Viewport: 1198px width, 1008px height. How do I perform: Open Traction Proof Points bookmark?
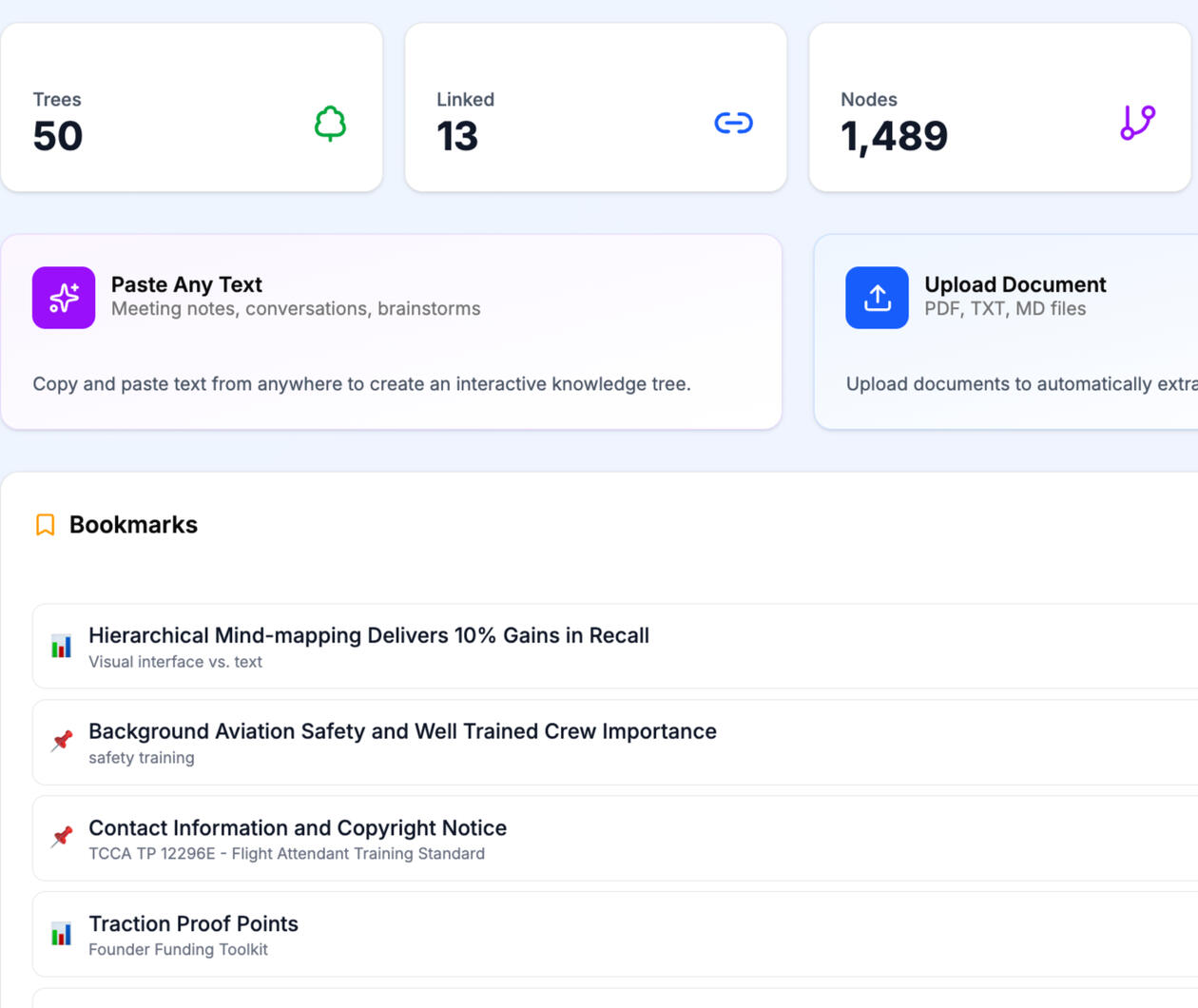pos(615,934)
